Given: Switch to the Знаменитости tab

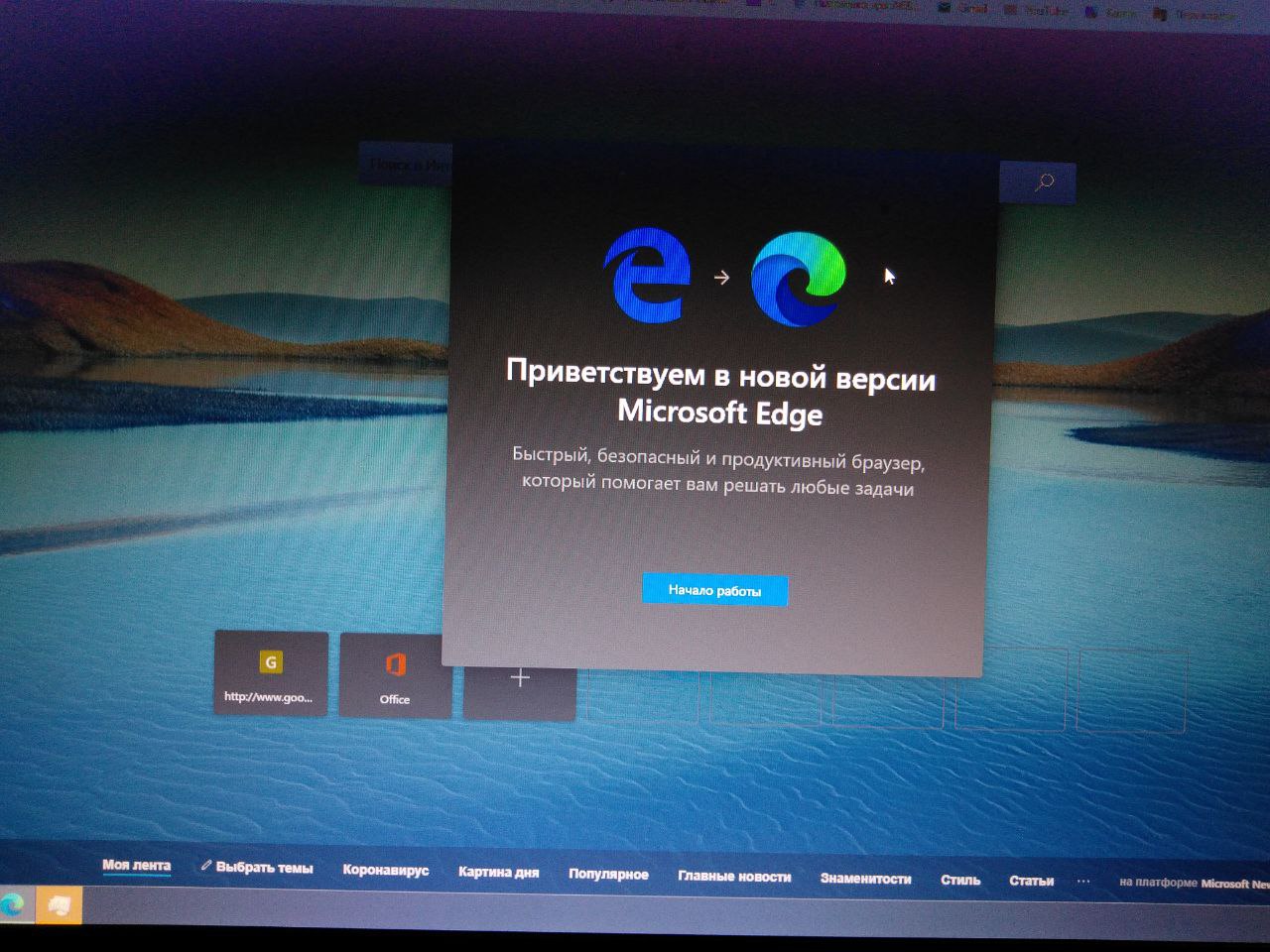Looking at the screenshot, I should click(865, 878).
